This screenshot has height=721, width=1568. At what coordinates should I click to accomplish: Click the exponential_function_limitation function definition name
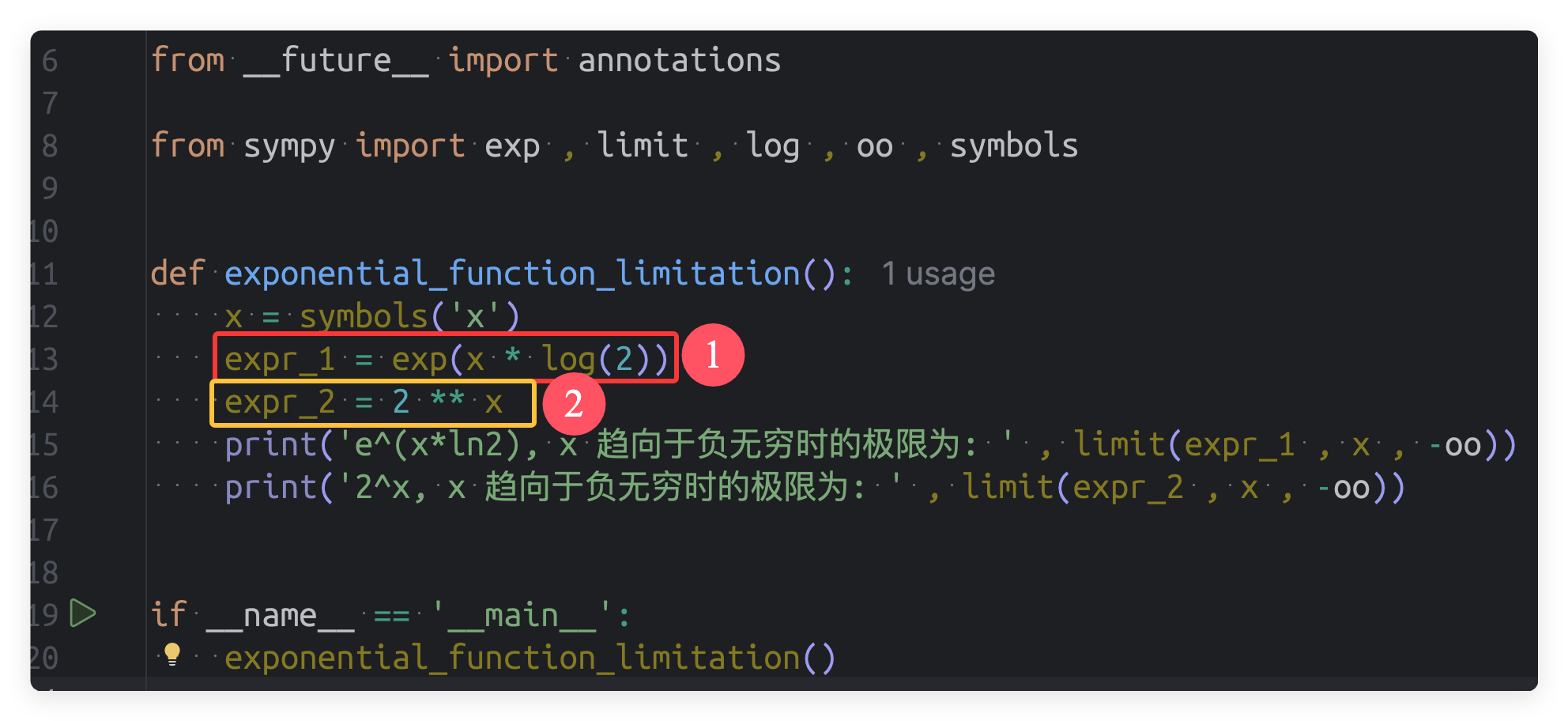coord(512,274)
